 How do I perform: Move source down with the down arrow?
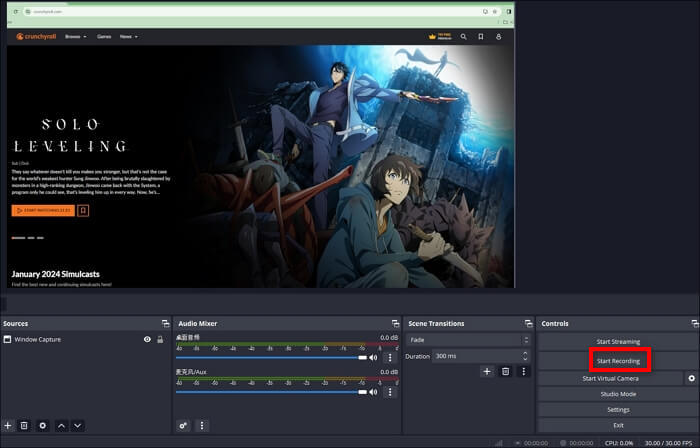pyautogui.click(x=78, y=426)
